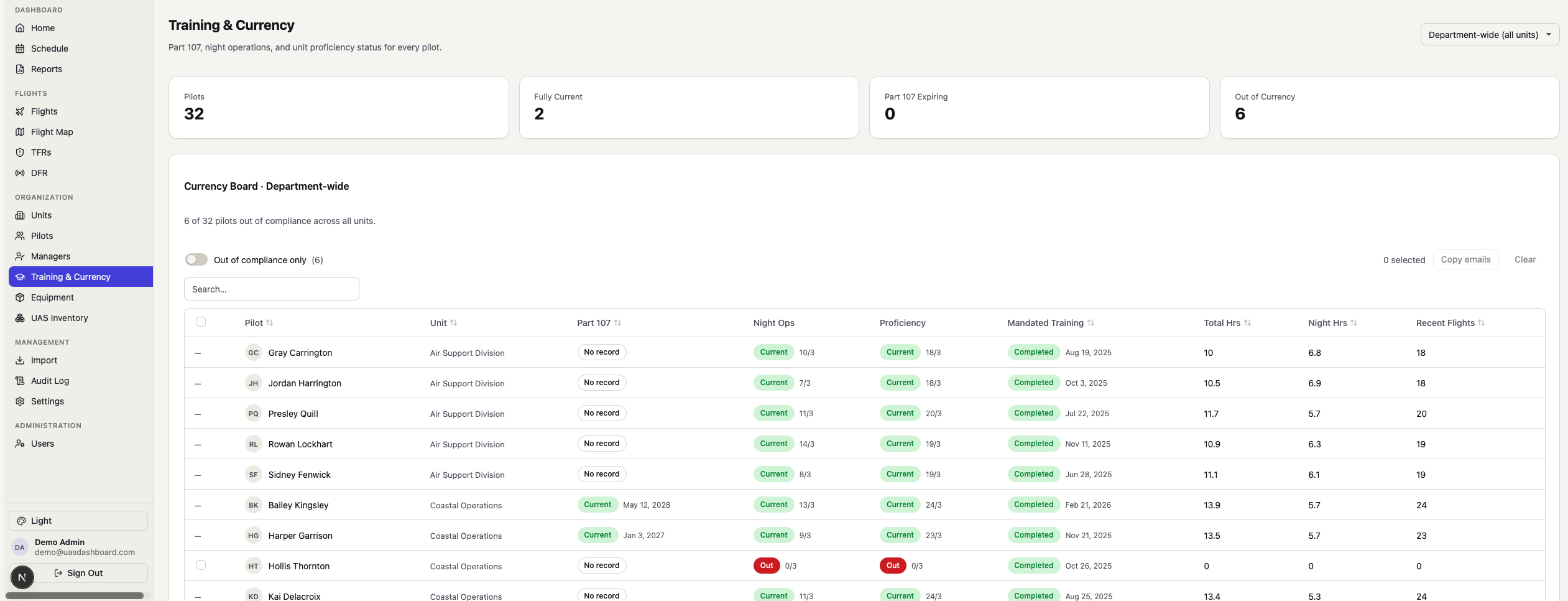Toggle the Out of compliance only switch
This screenshot has height=601, width=1568.
pyautogui.click(x=196, y=259)
